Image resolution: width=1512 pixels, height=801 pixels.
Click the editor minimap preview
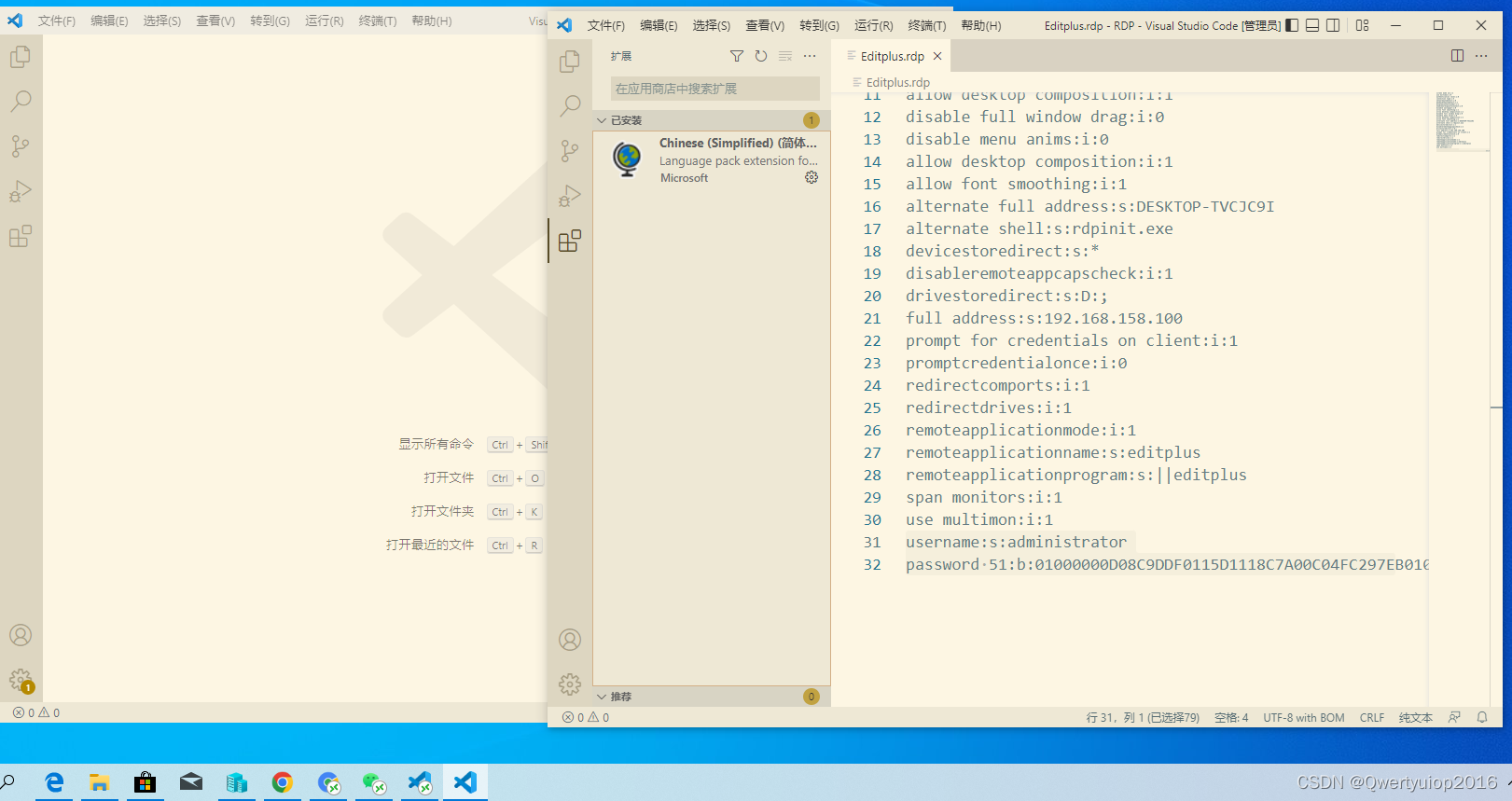coord(1458,121)
